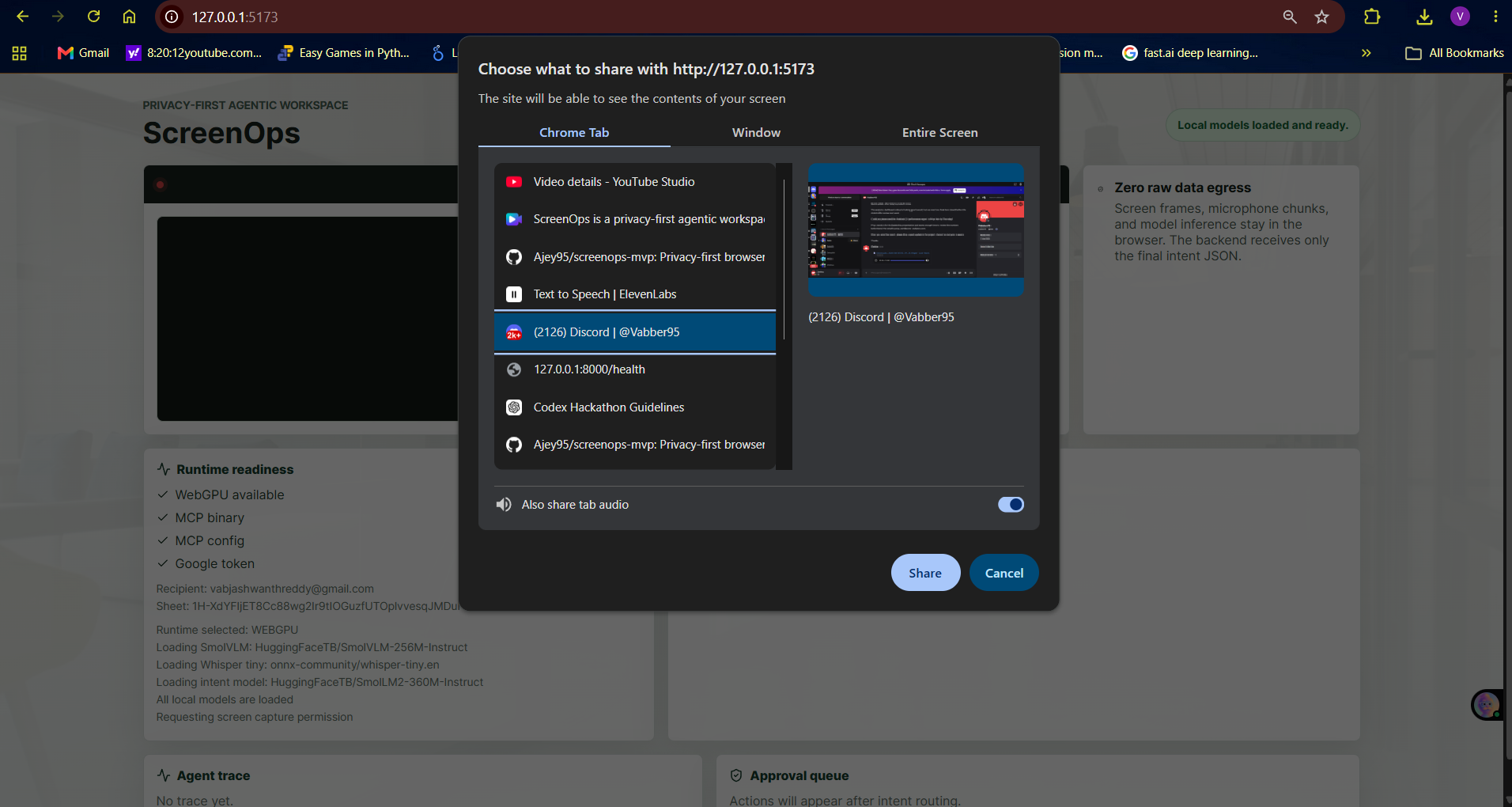Open the browser home icon
The width and height of the screenshot is (1512, 807).
(129, 17)
